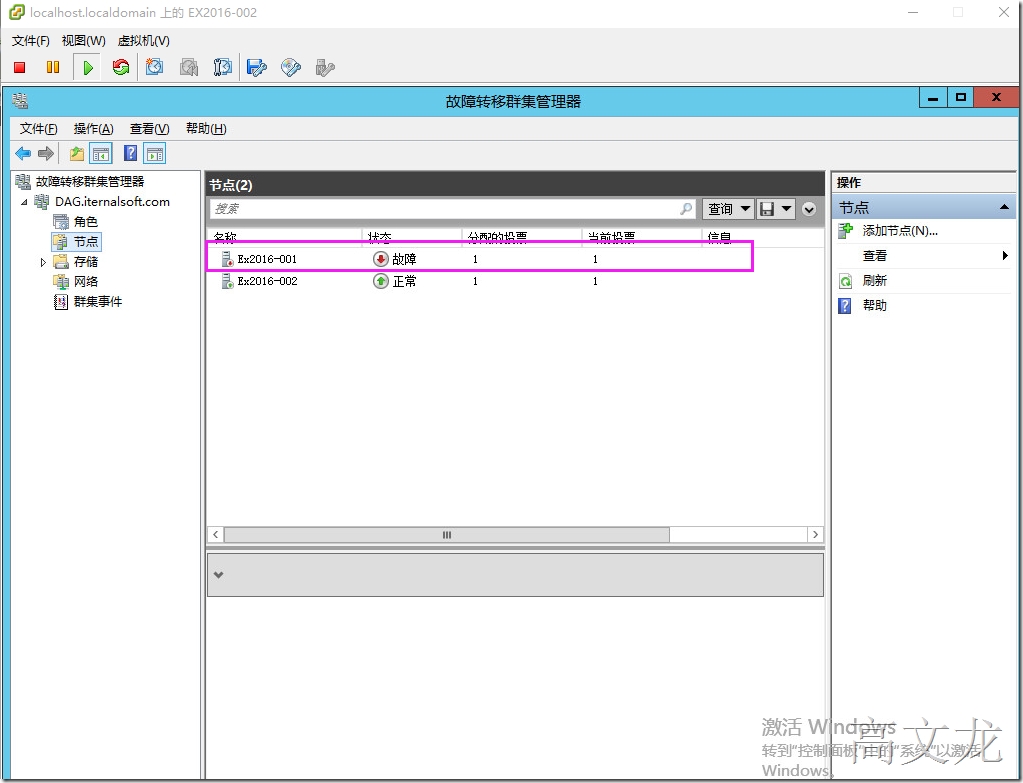This screenshot has height=783, width=1023.
Task: Click the floppy drive connect icon
Action: (256, 67)
